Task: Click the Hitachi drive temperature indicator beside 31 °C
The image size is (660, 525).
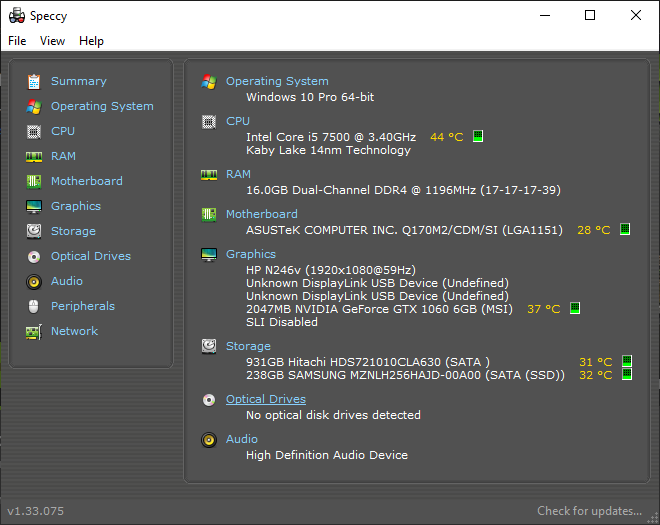Action: [x=627, y=361]
